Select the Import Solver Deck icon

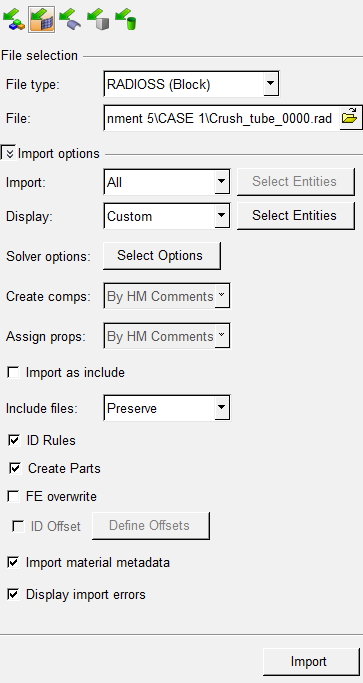point(42,20)
